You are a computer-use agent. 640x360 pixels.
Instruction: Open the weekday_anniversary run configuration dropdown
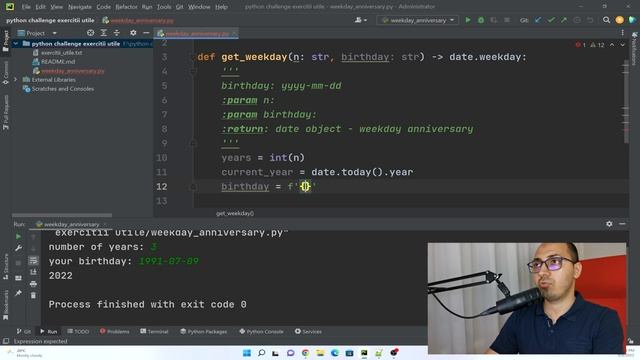418,20
